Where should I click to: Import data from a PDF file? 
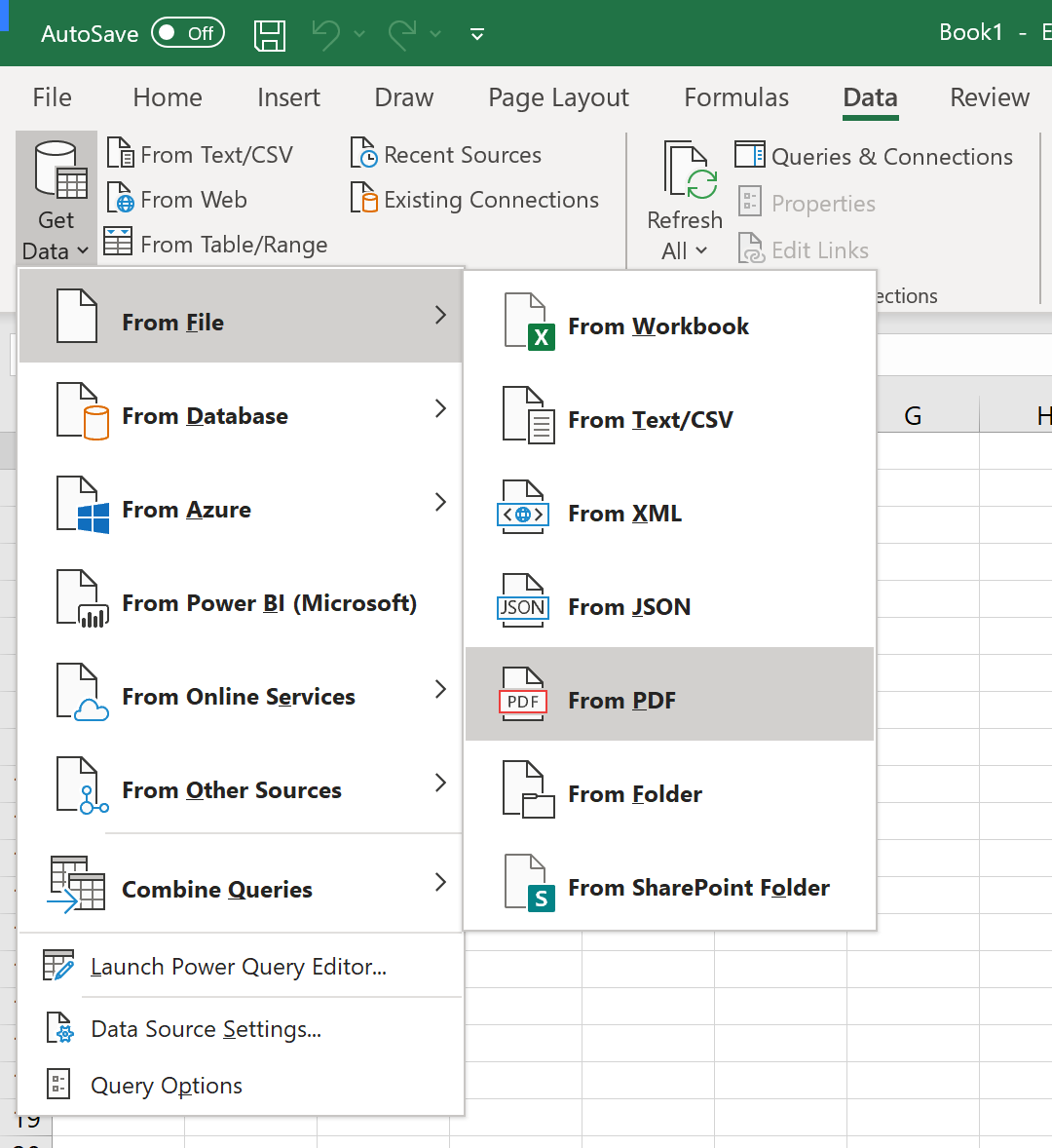tap(621, 700)
